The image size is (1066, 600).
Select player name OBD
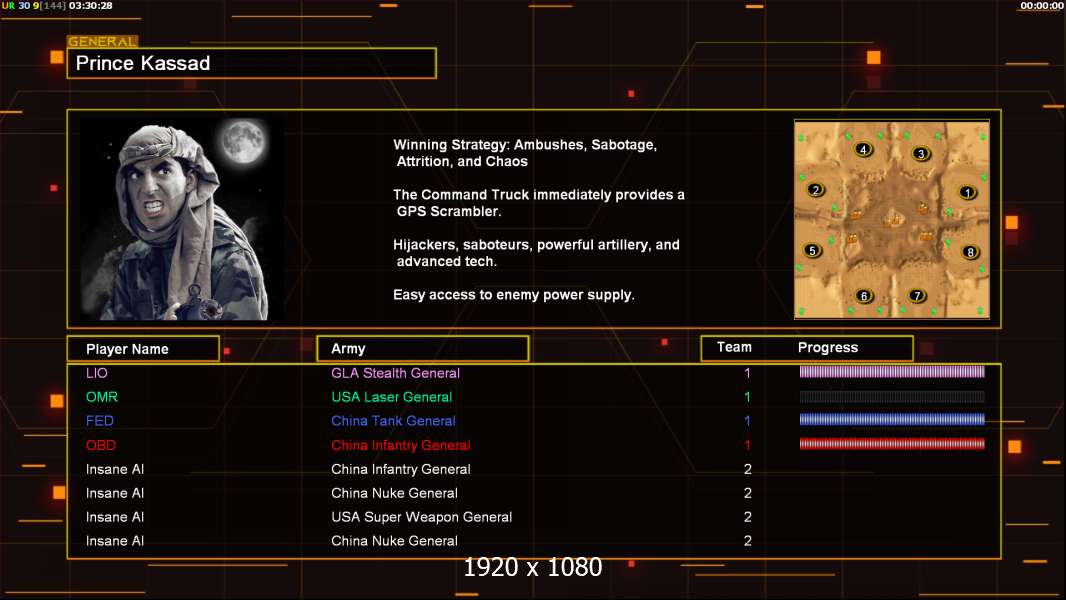[101, 445]
